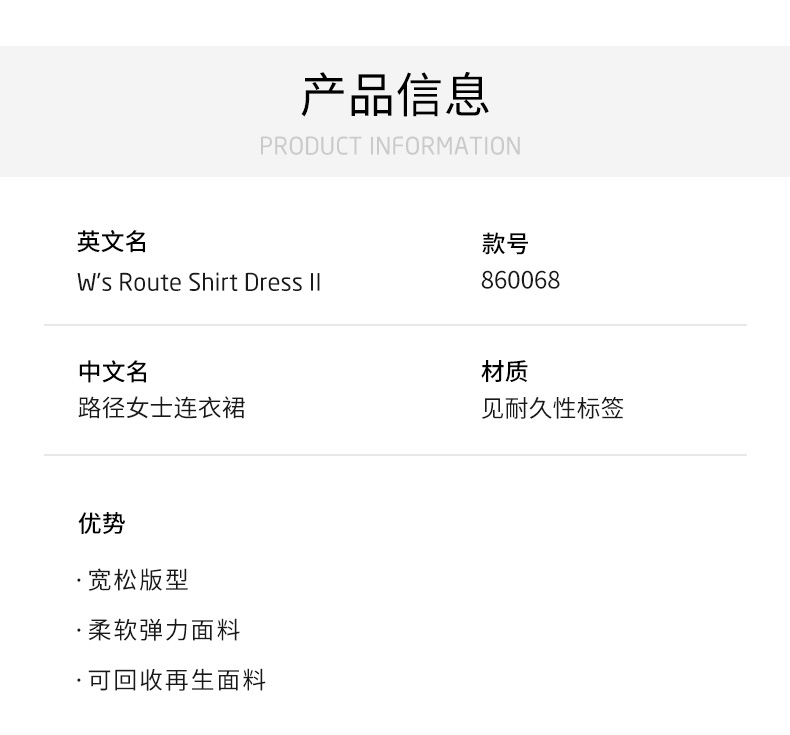Select the 款号 label

(x=504, y=244)
